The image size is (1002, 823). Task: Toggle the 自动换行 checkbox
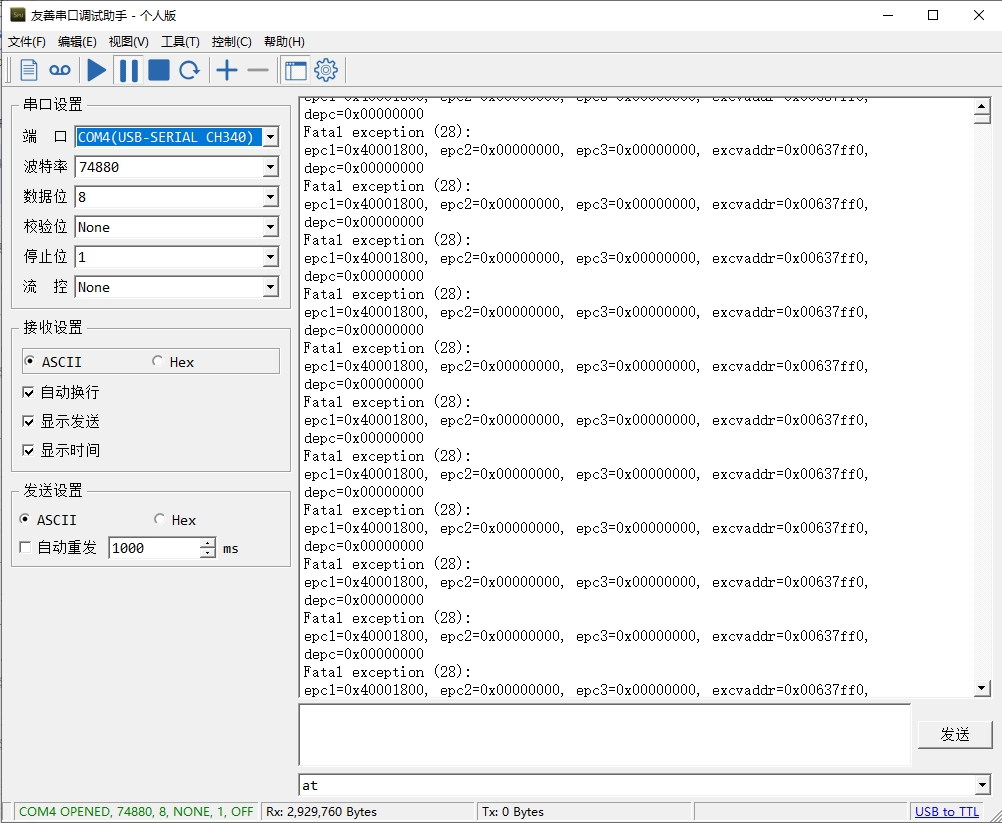[28, 392]
